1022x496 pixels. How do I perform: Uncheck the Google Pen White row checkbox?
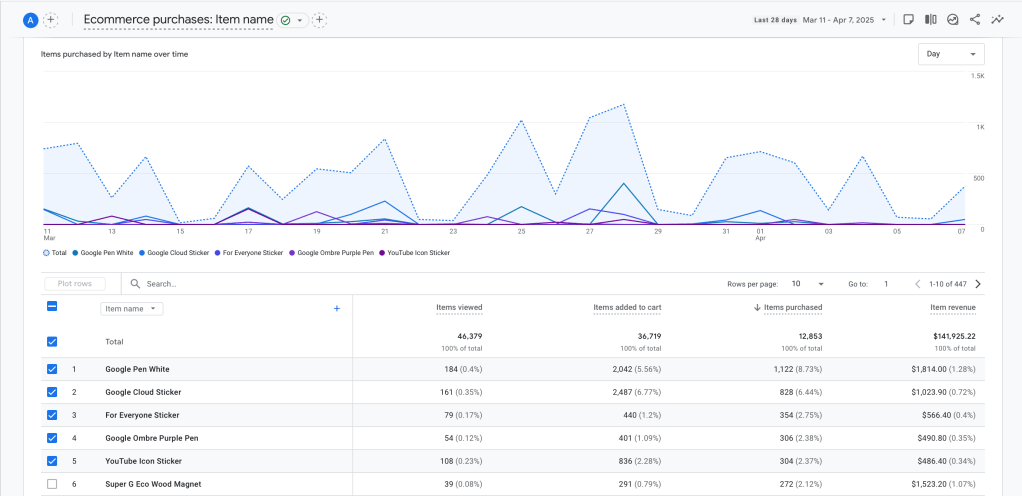[52, 369]
